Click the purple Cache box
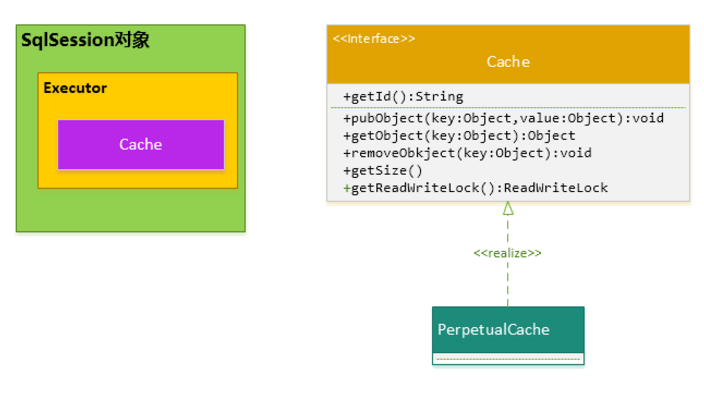Image resolution: width=704 pixels, height=399 pixels. (x=141, y=145)
